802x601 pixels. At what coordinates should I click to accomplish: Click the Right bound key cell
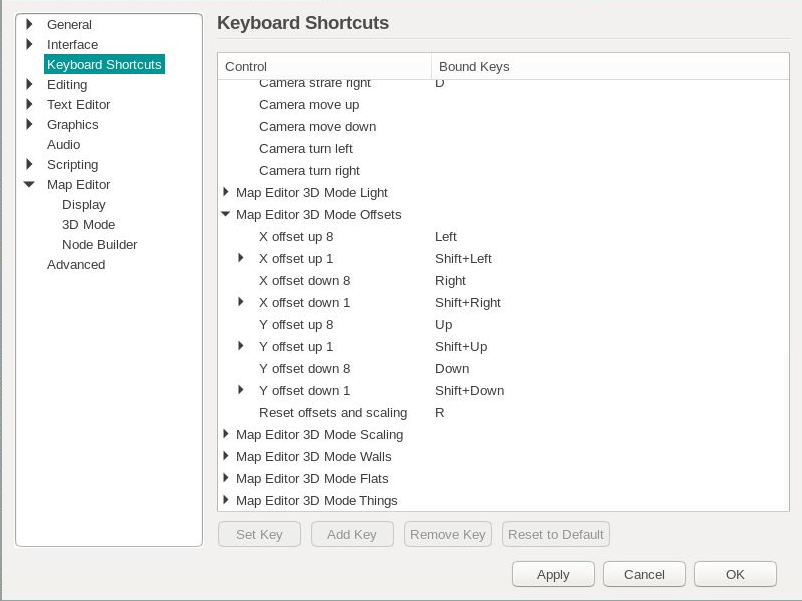450,280
